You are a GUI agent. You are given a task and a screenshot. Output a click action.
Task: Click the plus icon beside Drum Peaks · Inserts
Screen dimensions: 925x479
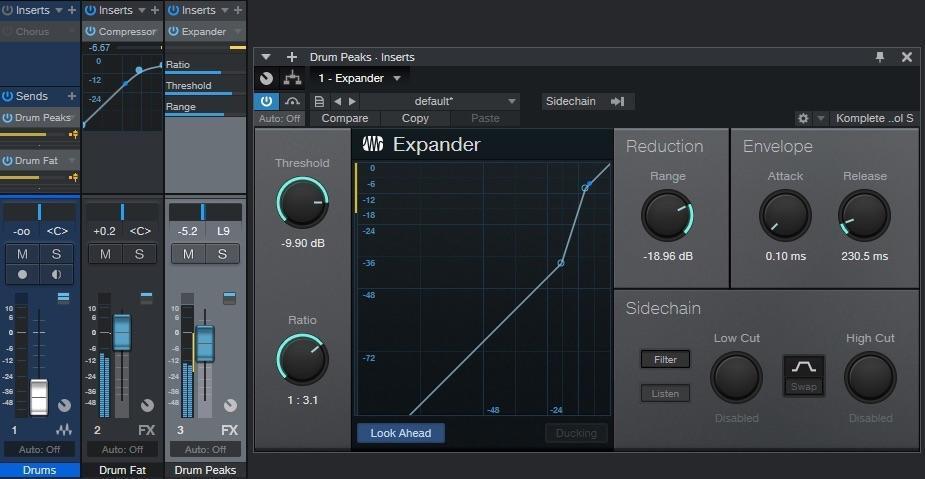(291, 57)
